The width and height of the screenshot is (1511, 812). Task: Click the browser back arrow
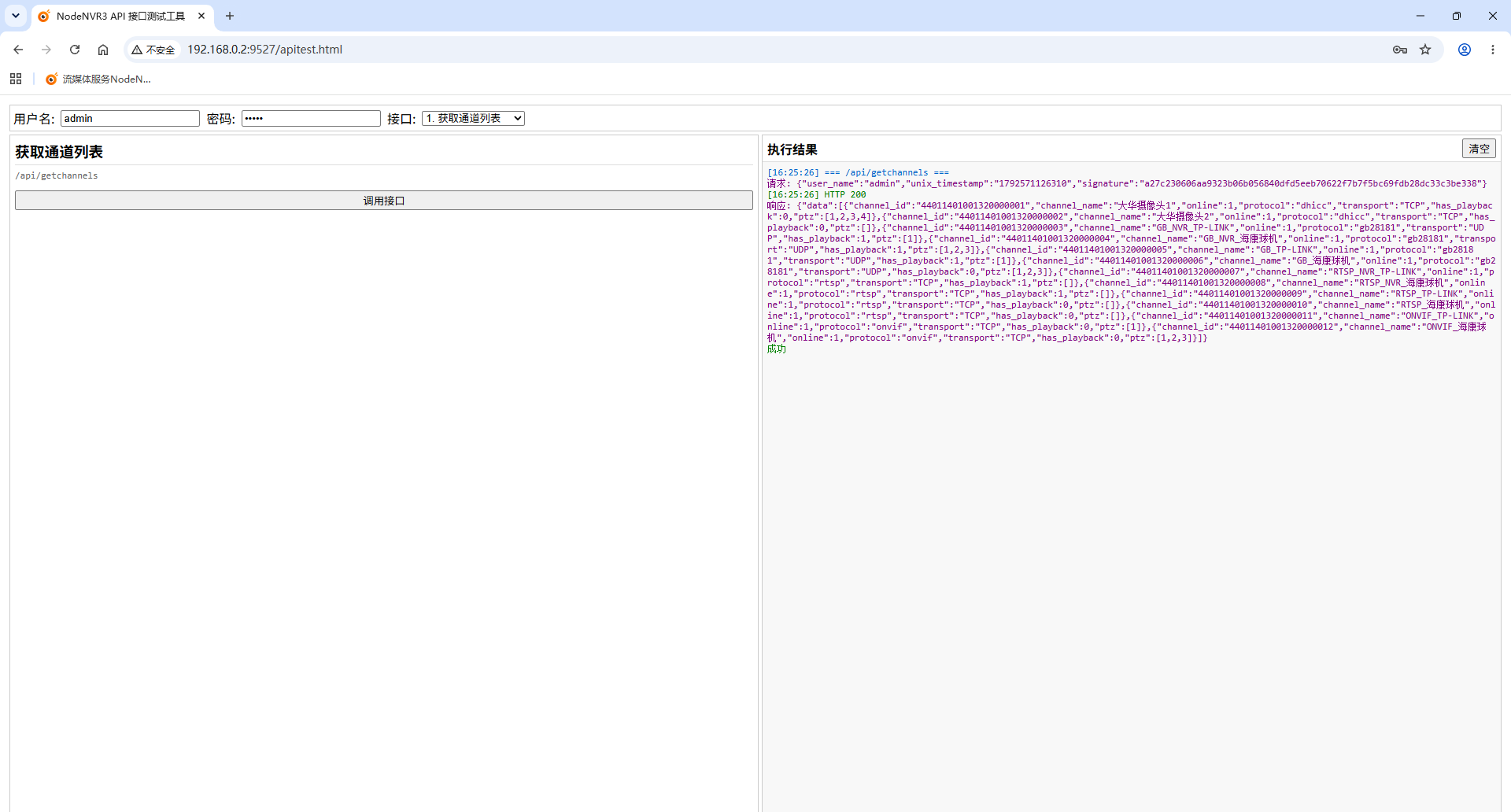(x=18, y=50)
